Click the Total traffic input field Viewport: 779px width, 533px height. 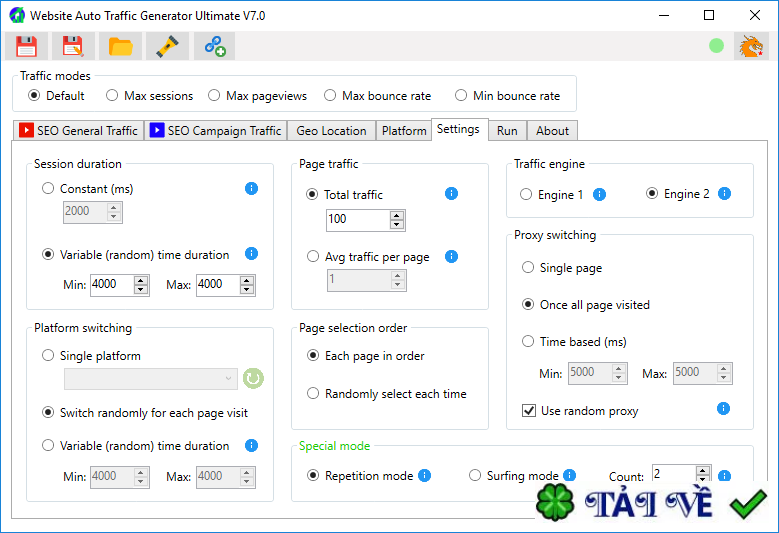358,220
